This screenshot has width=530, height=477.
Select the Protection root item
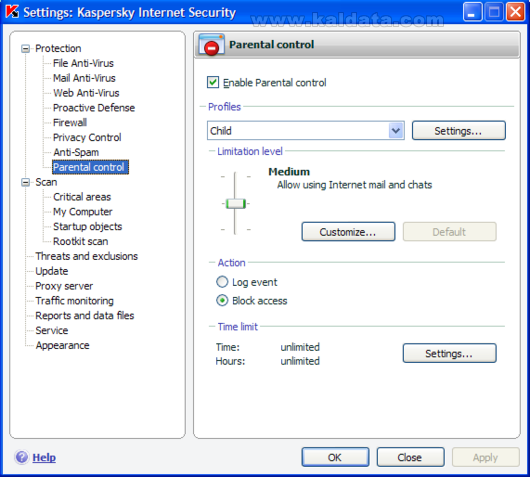pos(58,48)
